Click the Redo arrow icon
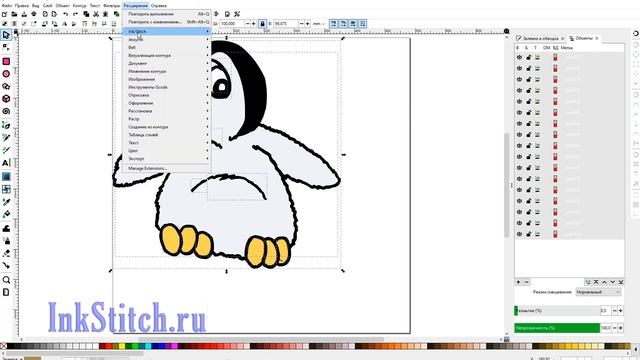 (75, 14)
